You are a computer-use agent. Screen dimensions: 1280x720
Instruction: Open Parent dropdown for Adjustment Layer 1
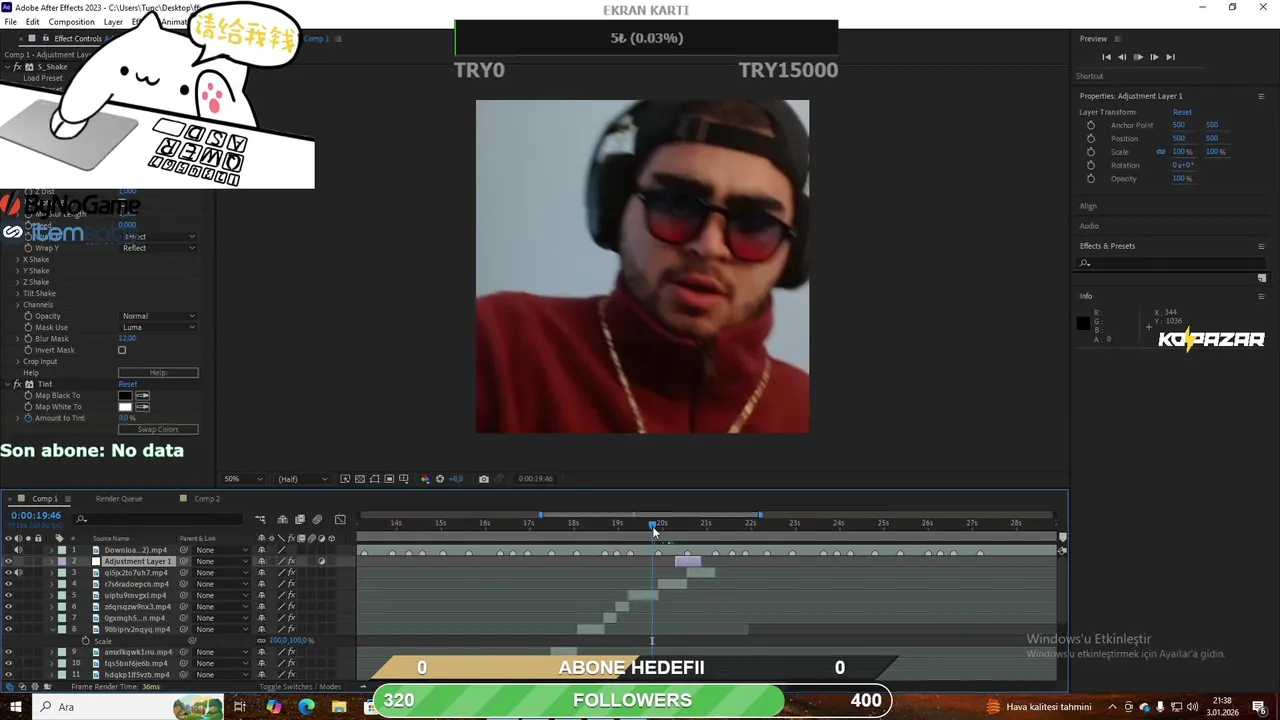(221, 561)
